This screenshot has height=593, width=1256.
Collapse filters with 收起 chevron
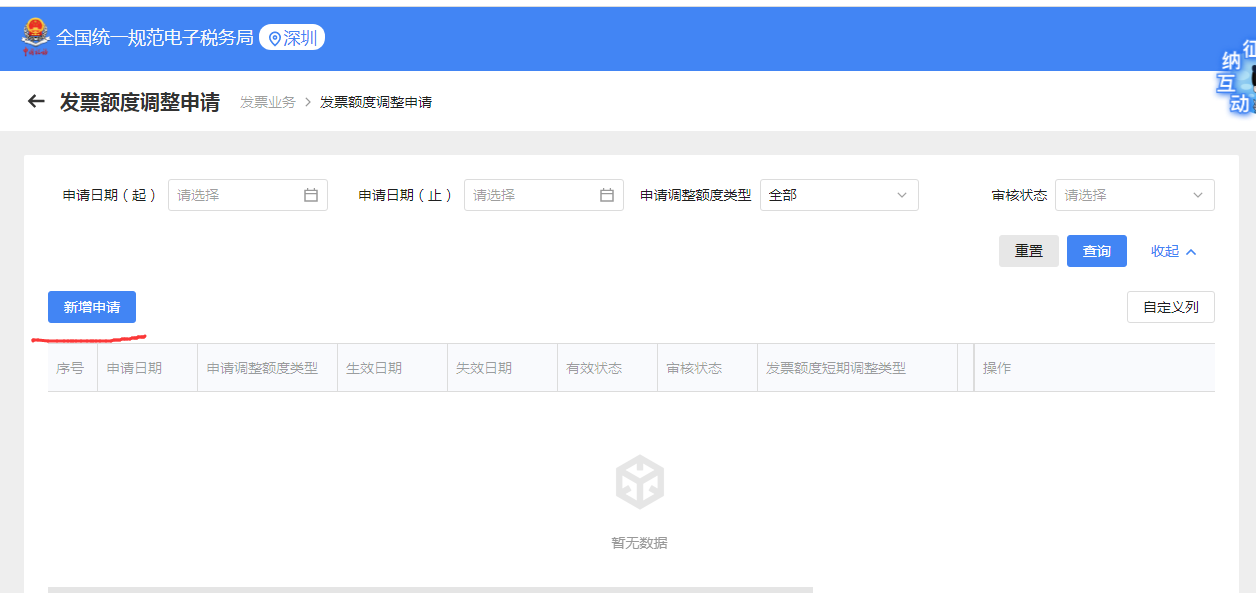tap(1174, 251)
